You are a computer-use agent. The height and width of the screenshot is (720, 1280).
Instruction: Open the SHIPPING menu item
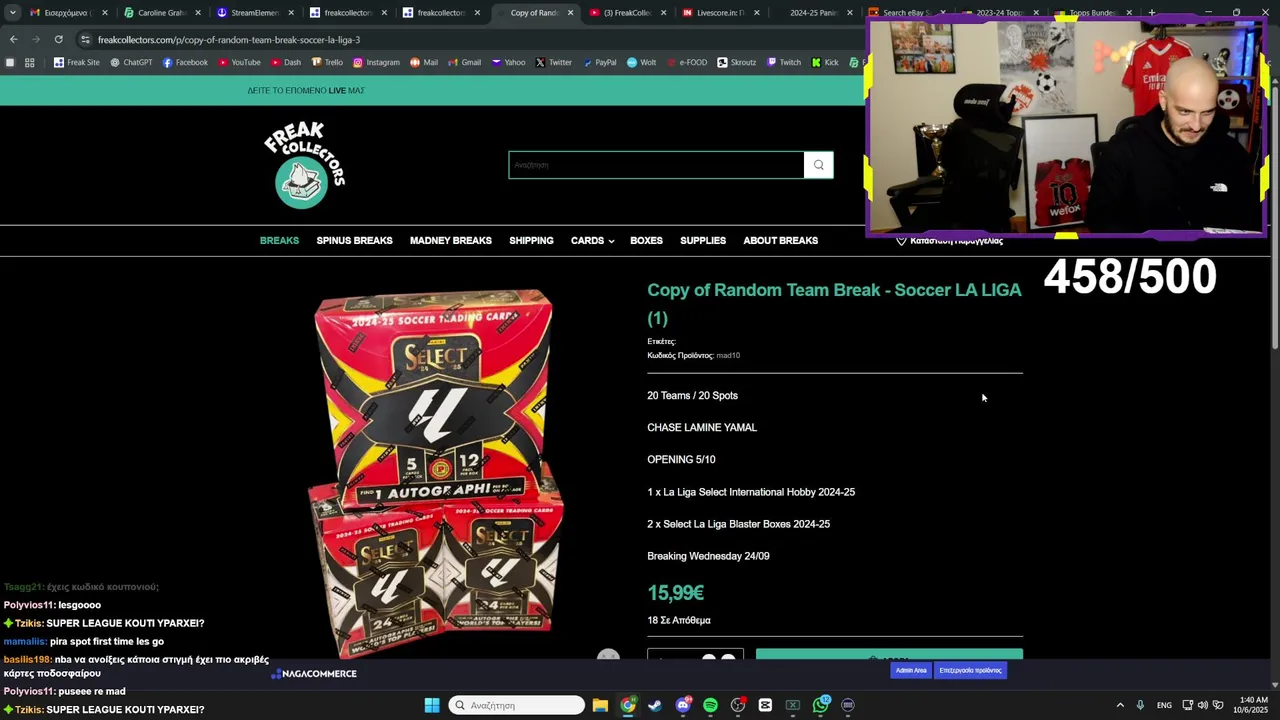point(531,240)
